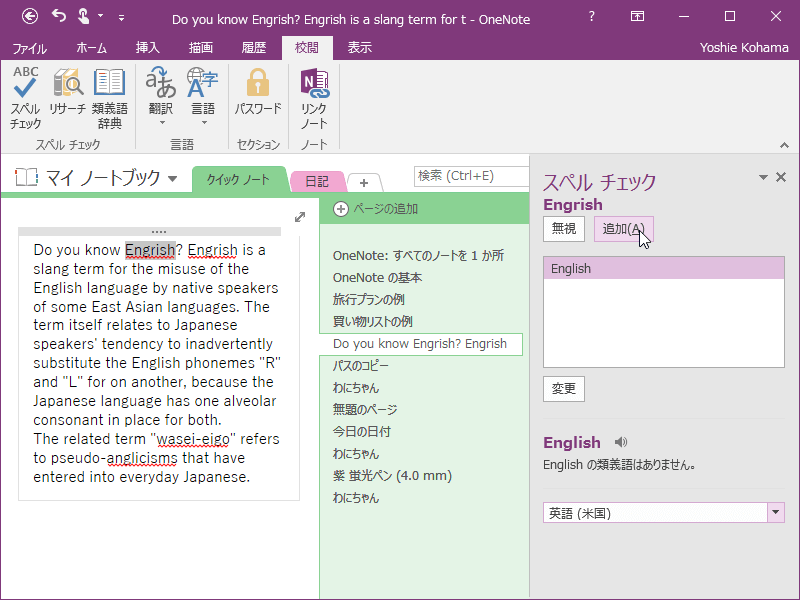800x600 pixels.
Task: Click the 無視 ignore button
Action: (564, 229)
